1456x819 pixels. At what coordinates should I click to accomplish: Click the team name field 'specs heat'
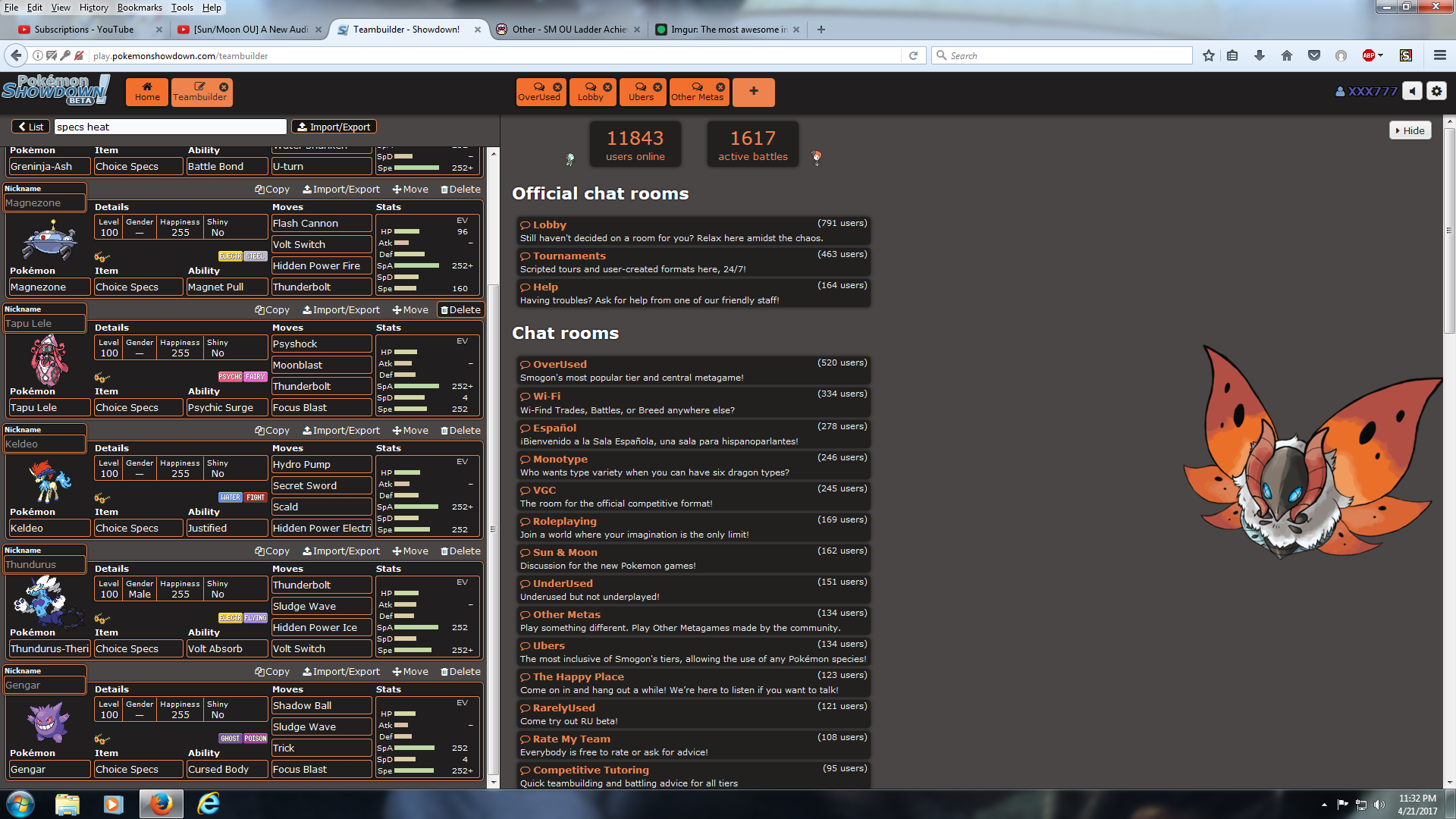click(170, 127)
